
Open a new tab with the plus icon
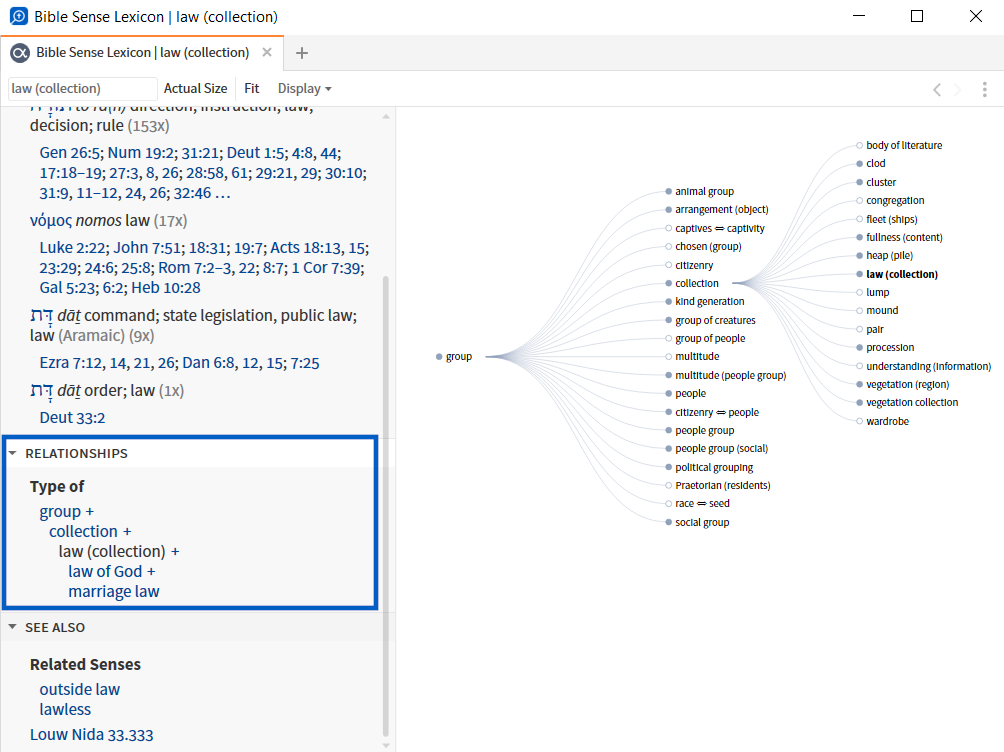click(302, 52)
